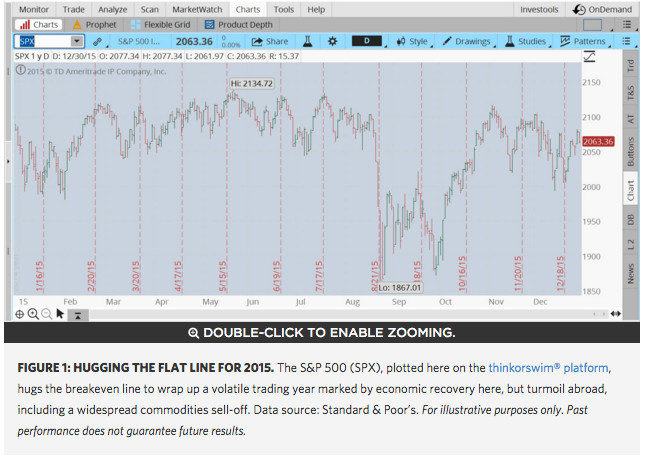Open the Scan tab
The width and height of the screenshot is (646, 458).
[149, 9]
